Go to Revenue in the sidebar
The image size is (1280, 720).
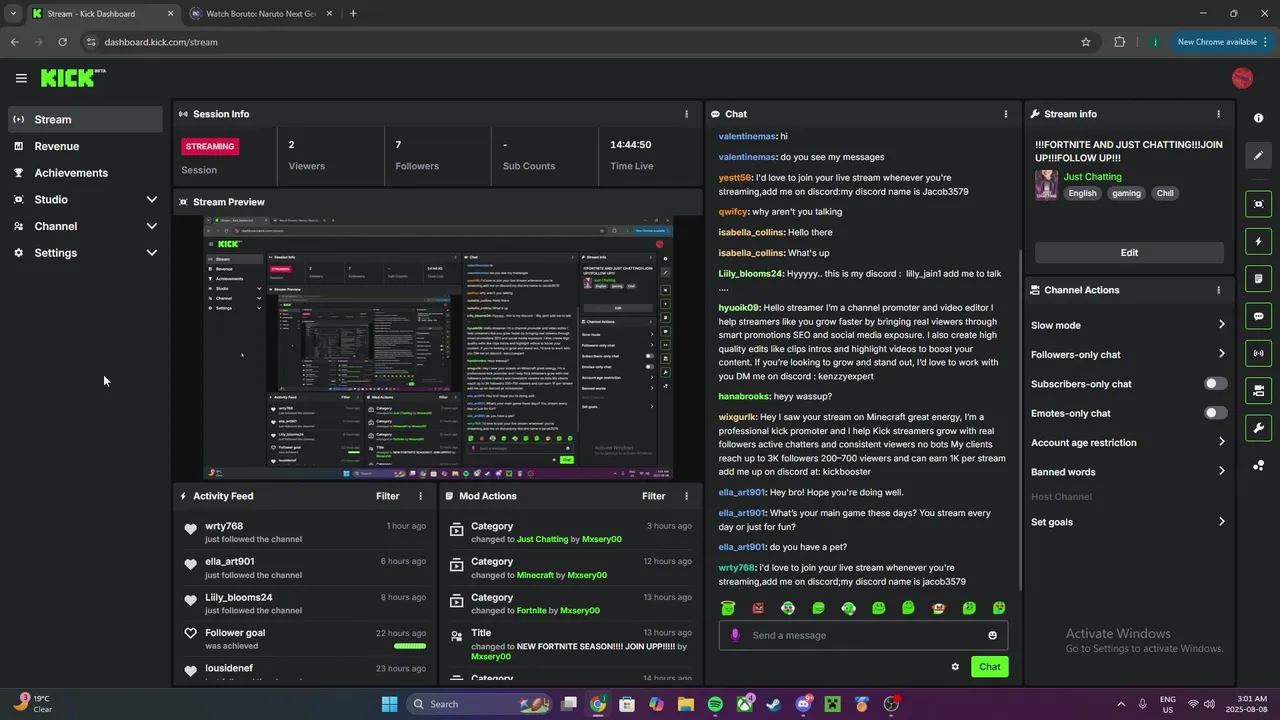coord(85,146)
